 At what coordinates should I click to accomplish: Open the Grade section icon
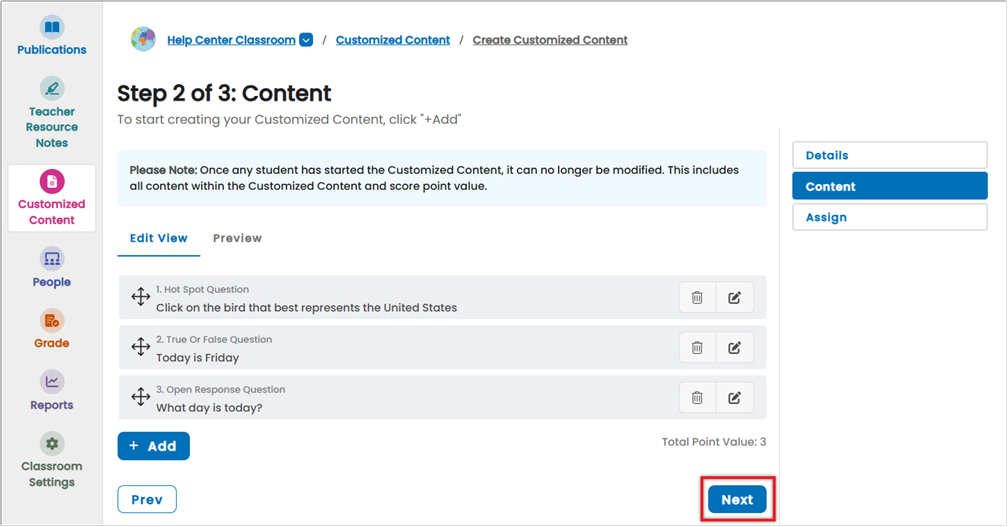[x=51, y=321]
